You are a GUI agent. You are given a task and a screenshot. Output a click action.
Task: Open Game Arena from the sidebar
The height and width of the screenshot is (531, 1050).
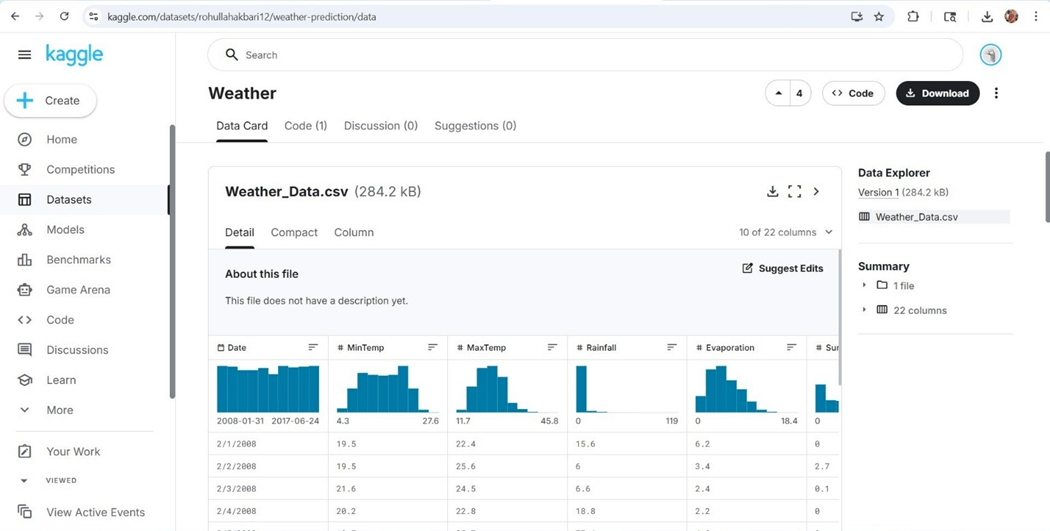77,290
